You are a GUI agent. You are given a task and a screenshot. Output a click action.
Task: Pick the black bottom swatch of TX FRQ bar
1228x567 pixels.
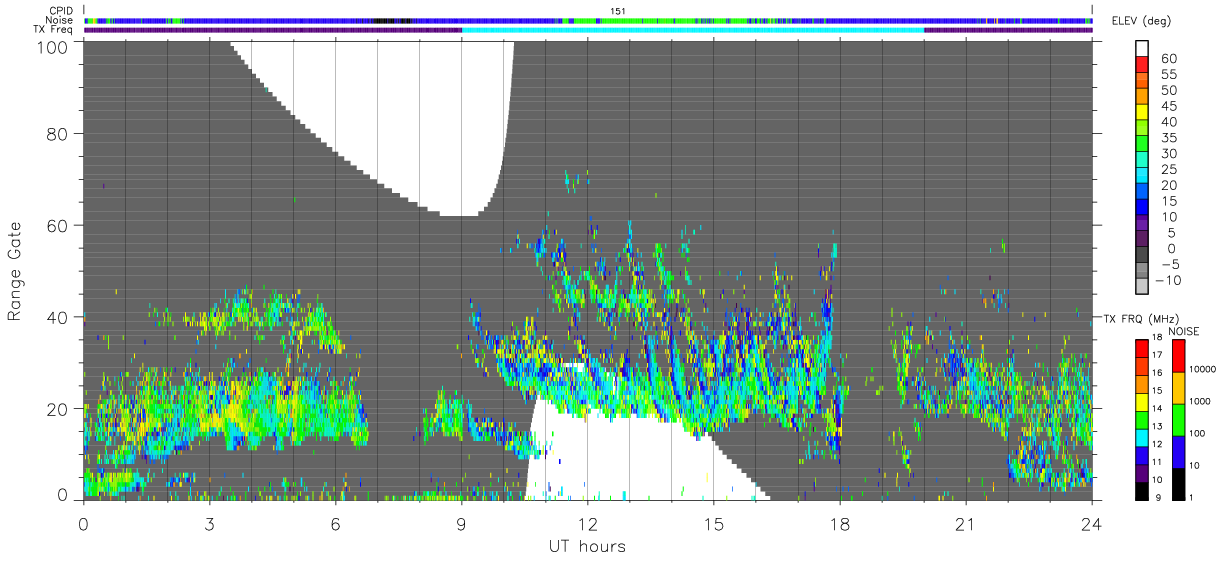pyautogui.click(x=1141, y=491)
